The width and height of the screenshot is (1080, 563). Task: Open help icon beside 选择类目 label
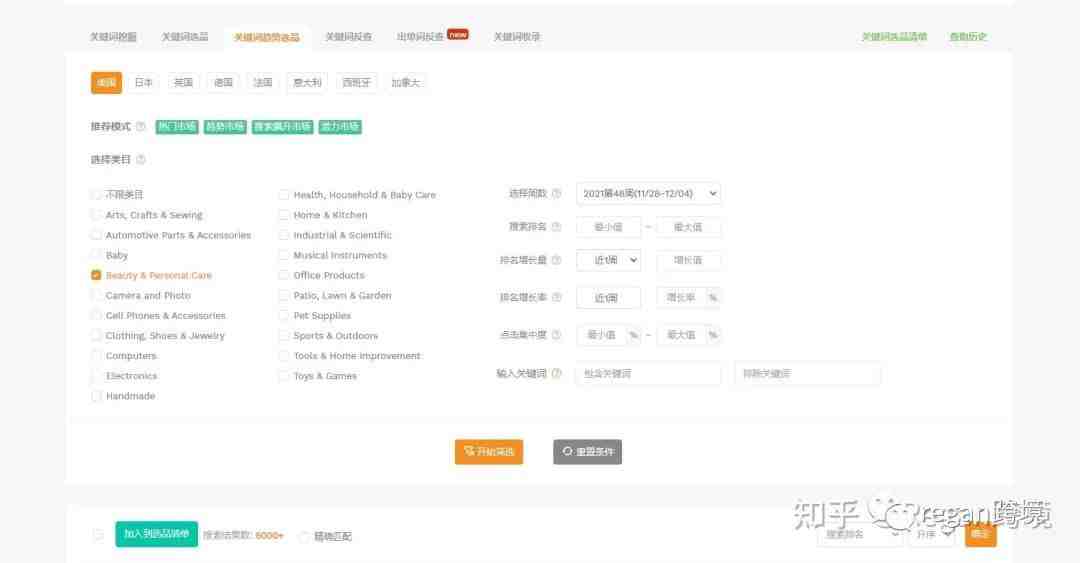pyautogui.click(x=141, y=160)
